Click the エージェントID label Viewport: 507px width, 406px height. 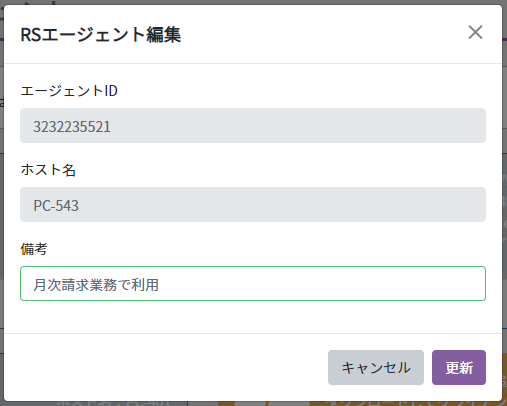click(69, 91)
